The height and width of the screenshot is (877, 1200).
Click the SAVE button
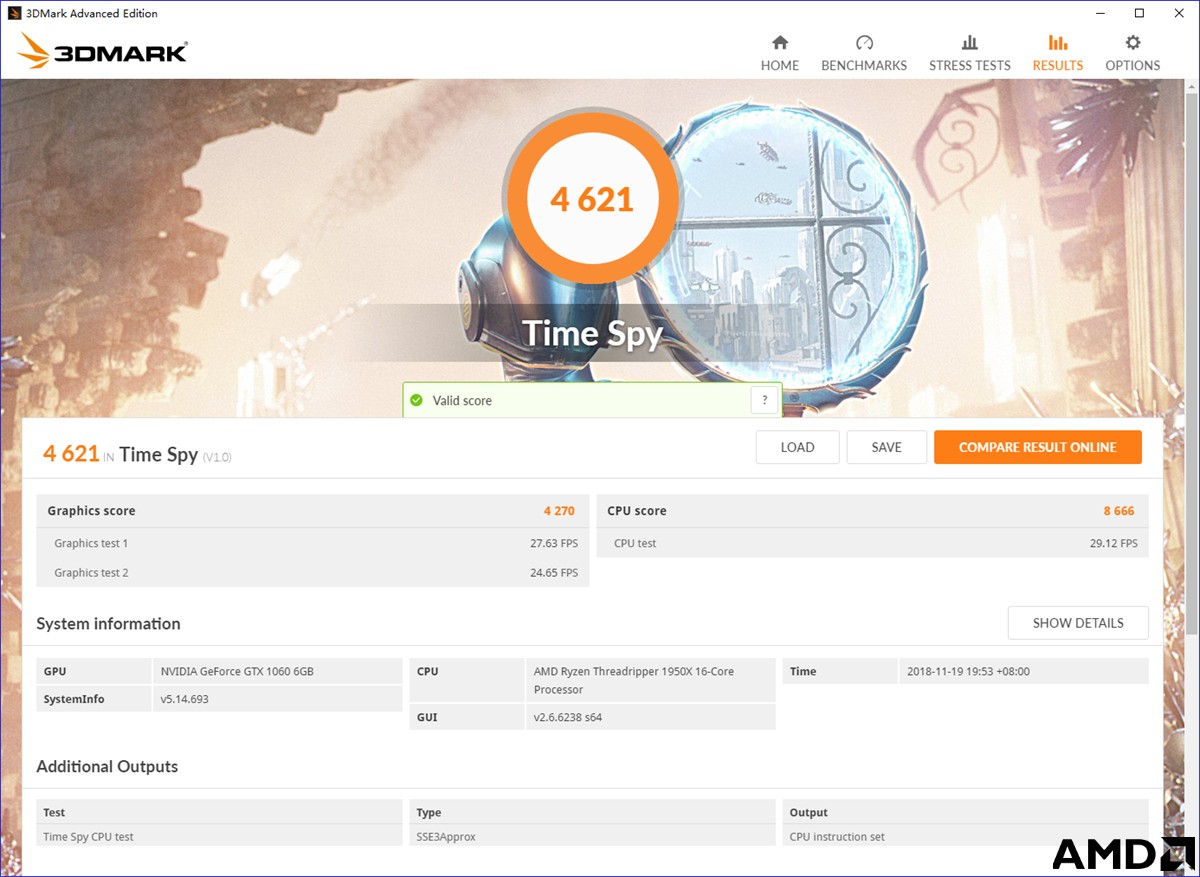(x=886, y=447)
